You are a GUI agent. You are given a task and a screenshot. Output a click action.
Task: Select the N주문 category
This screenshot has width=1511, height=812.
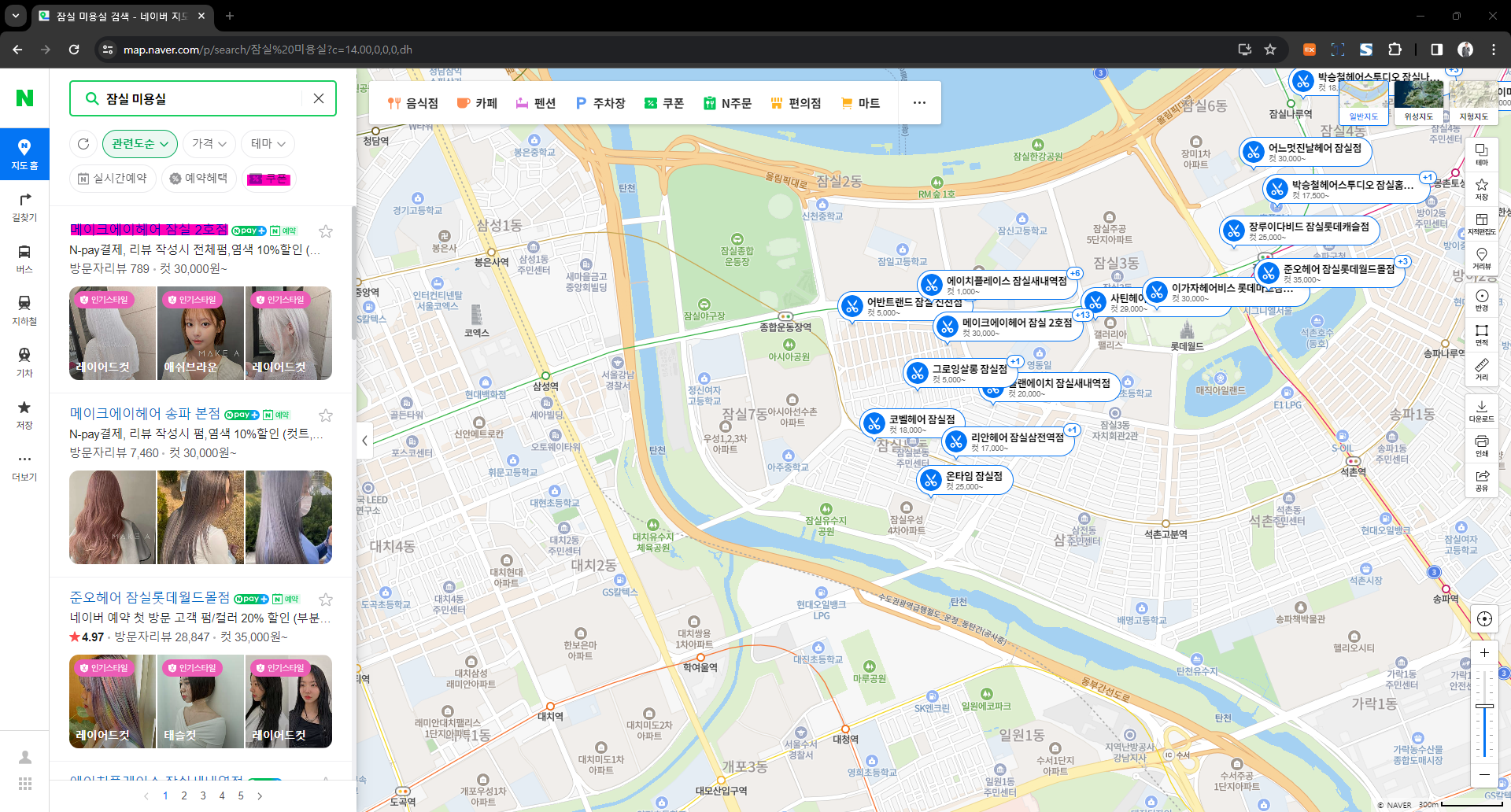tap(728, 103)
